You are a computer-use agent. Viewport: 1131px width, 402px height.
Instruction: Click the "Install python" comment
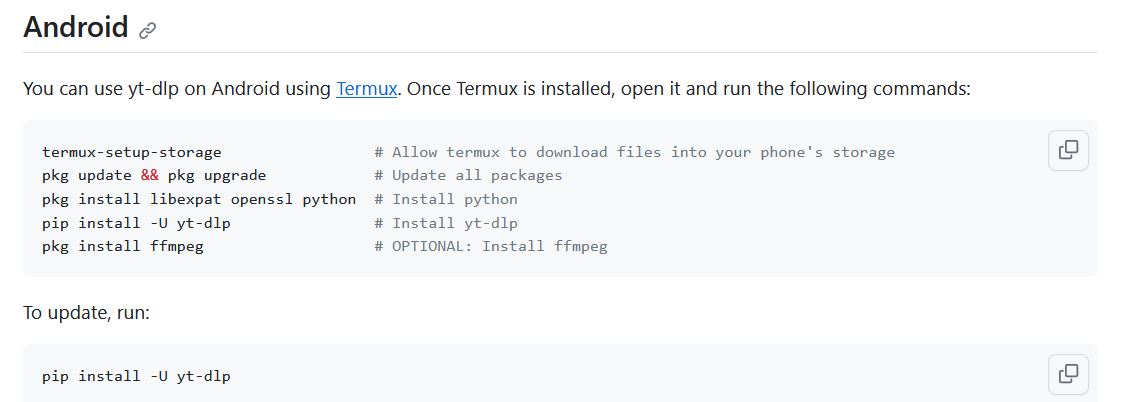(446, 199)
